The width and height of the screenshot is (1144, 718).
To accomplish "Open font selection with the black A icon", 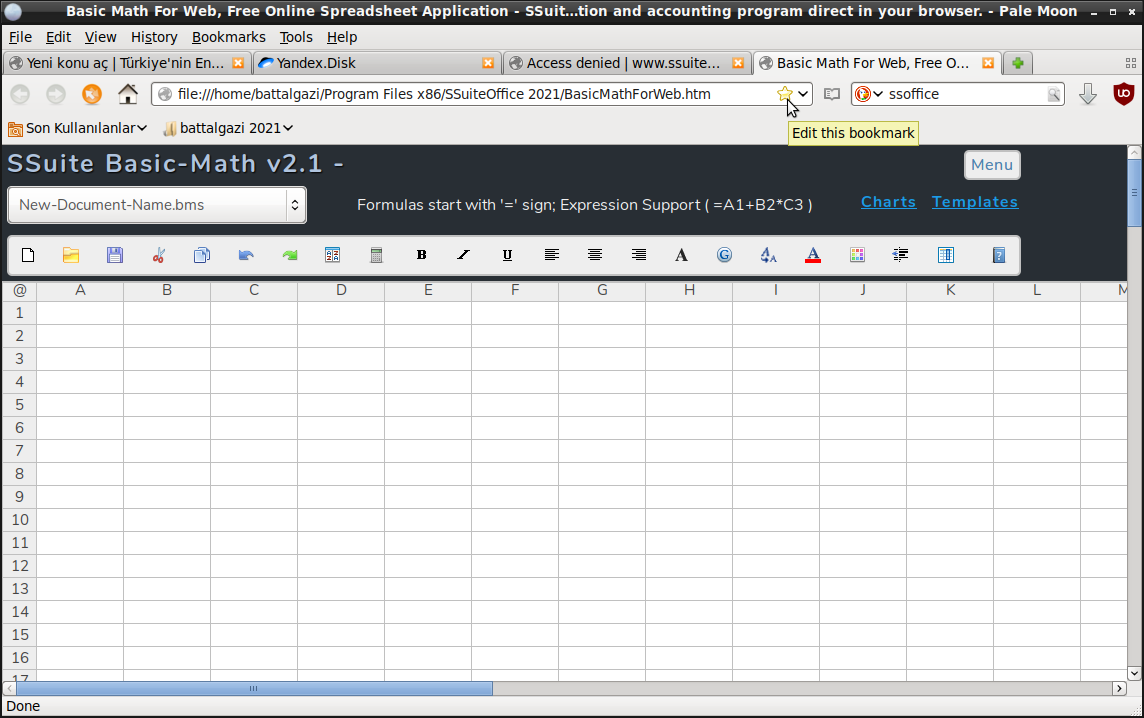I will (681, 255).
